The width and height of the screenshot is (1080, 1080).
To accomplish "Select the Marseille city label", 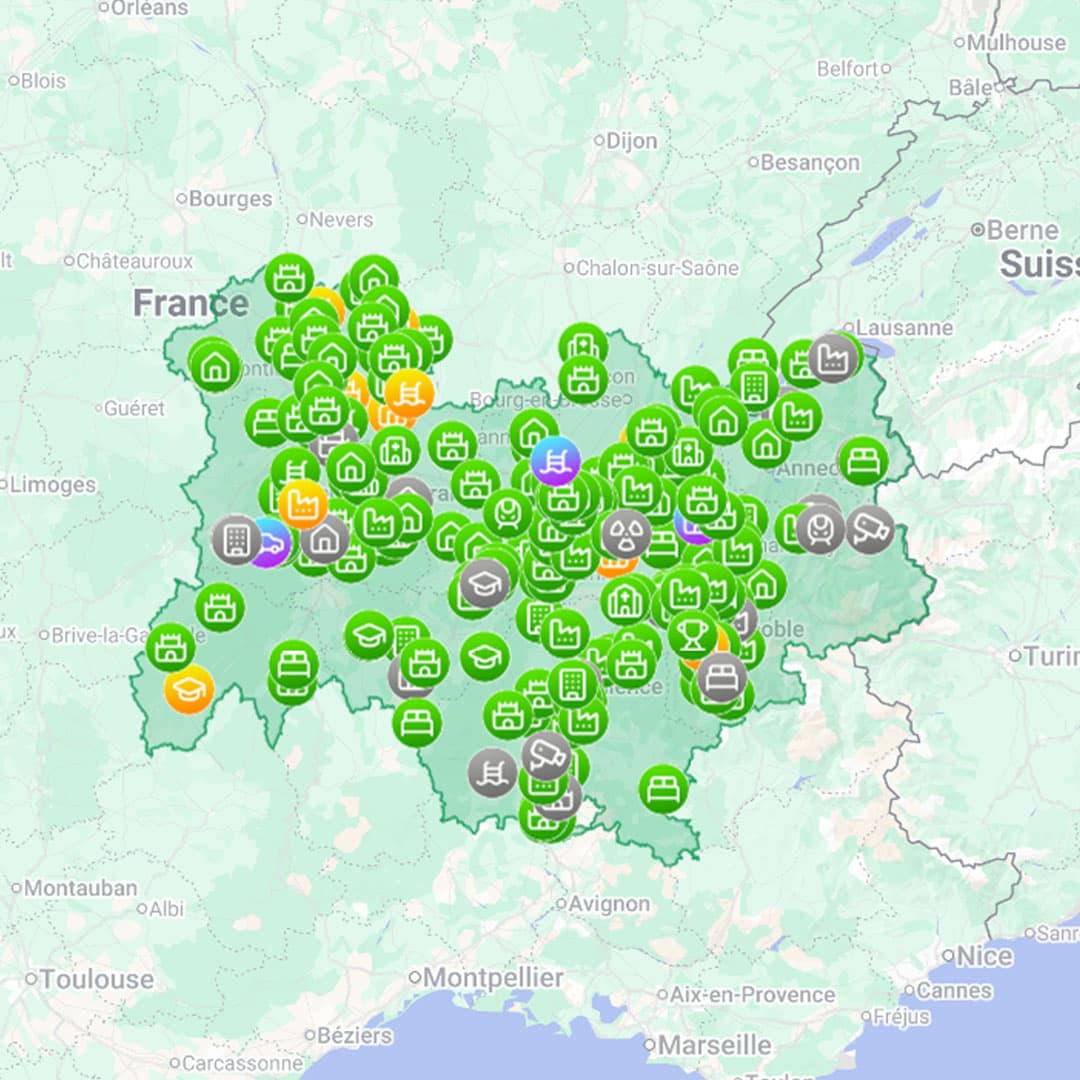I will [714, 1045].
